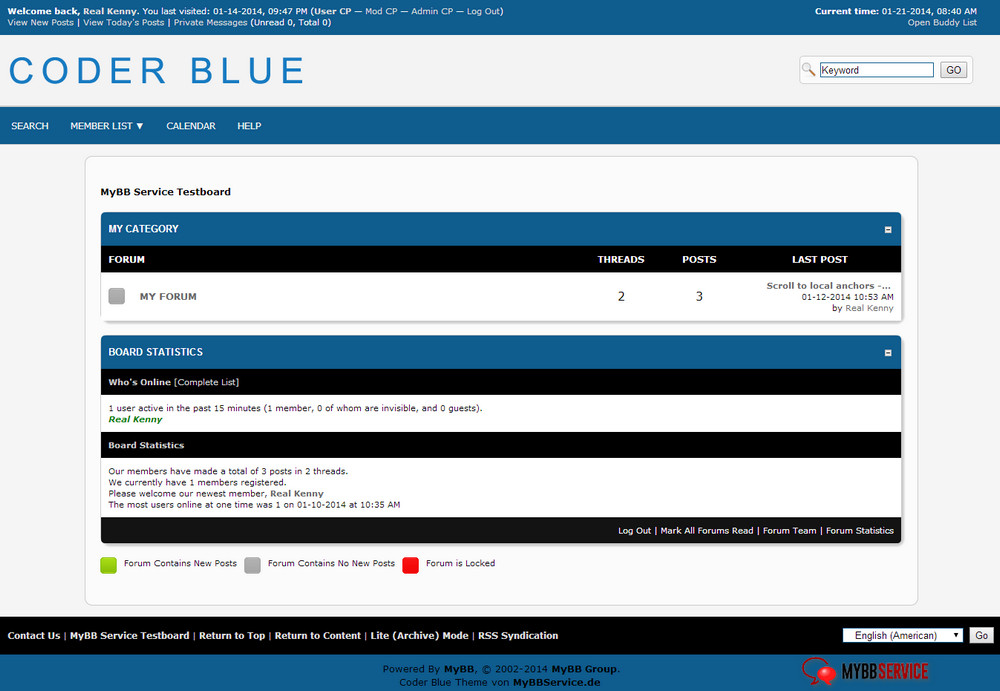Viewport: 1000px width, 691px height.
Task: Open the language selection dropdown
Action: click(903, 636)
